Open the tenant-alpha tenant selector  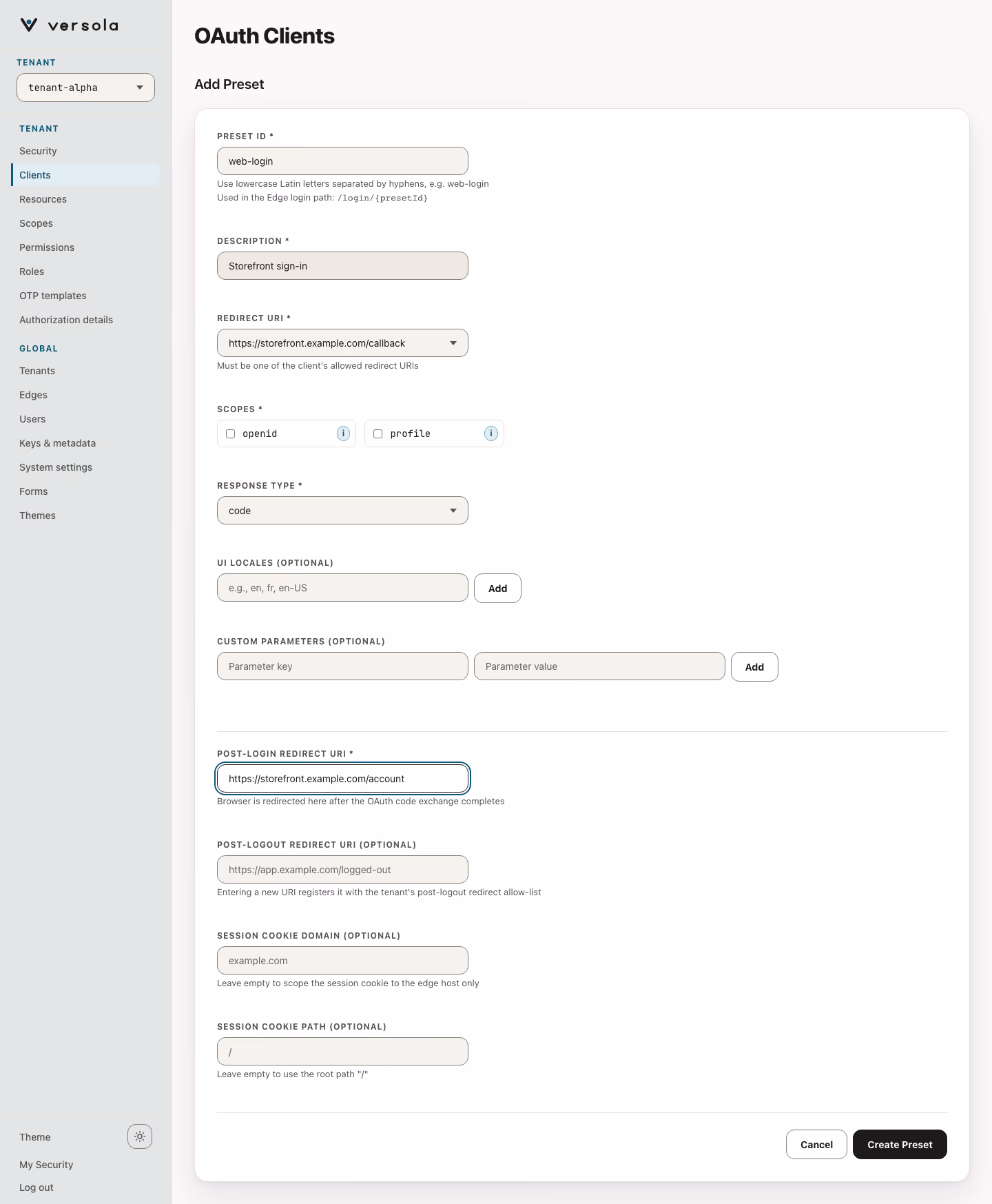(85, 88)
